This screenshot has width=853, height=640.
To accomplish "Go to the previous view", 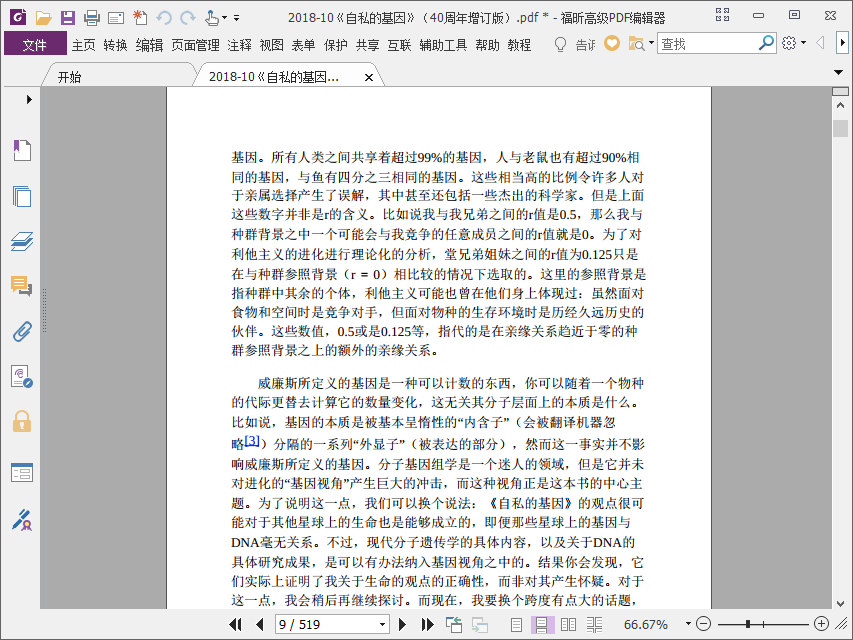I will tap(454, 624).
